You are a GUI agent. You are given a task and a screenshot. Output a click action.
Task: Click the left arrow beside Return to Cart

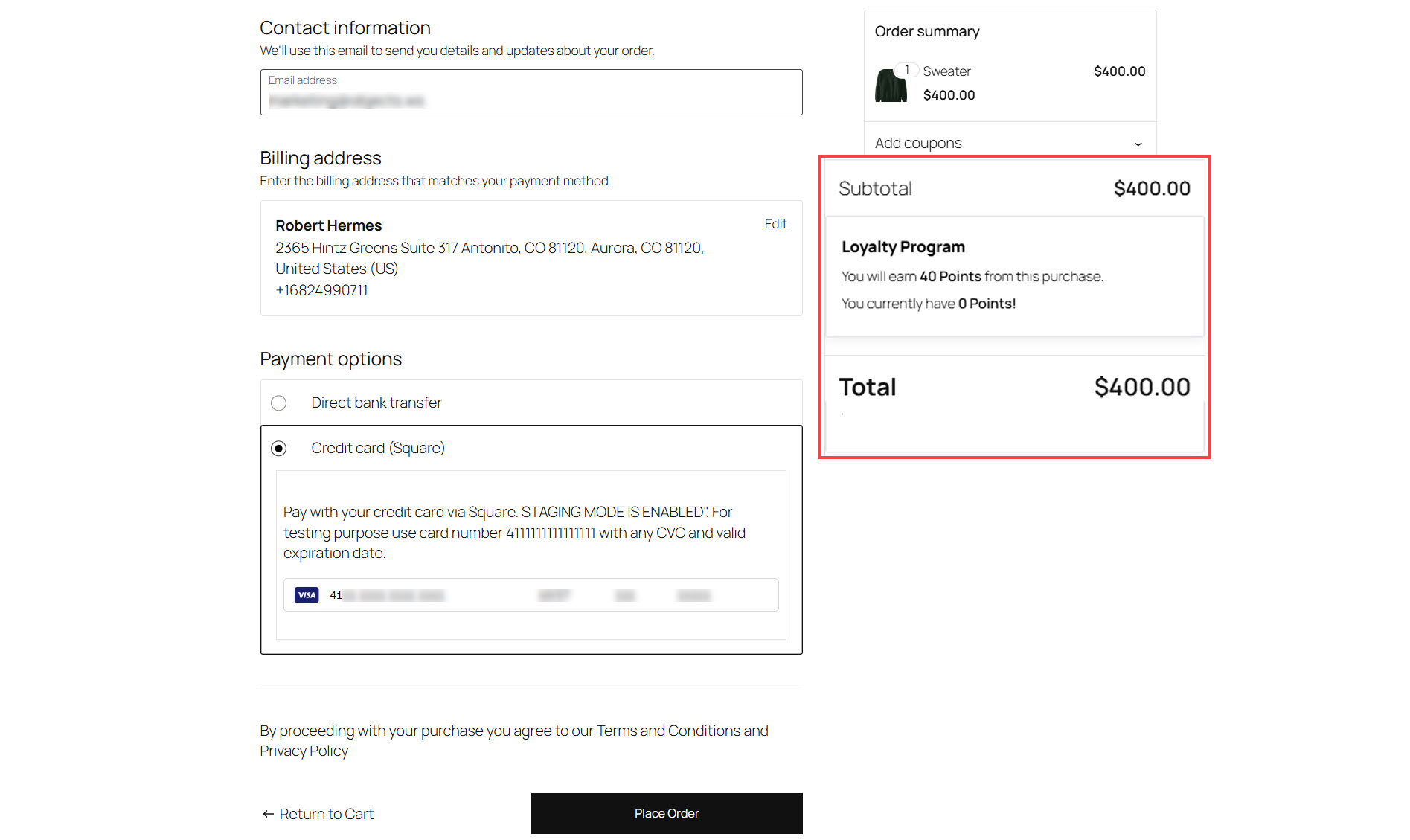click(268, 814)
